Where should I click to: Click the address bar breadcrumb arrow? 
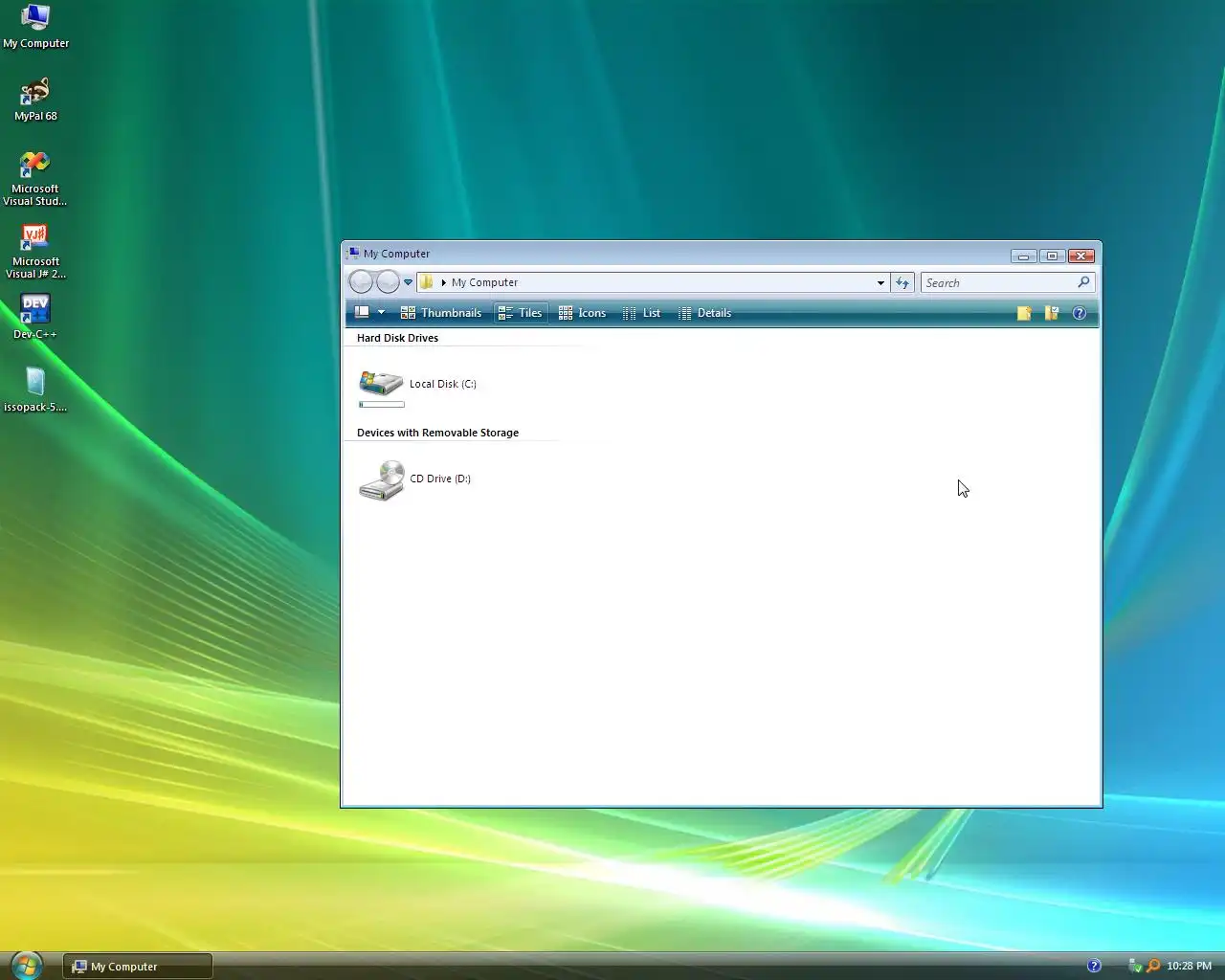443,282
